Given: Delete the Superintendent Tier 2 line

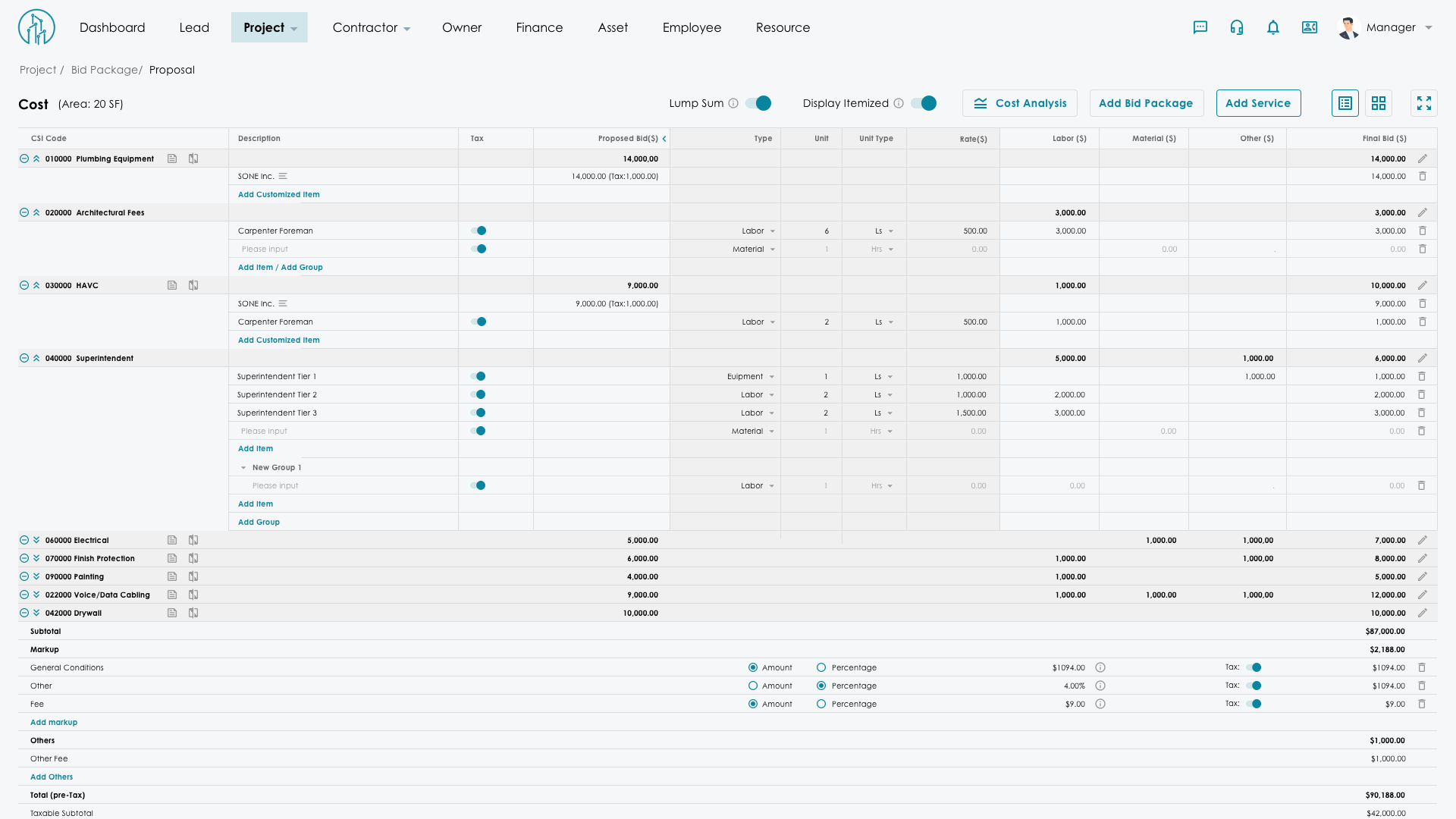Looking at the screenshot, I should 1422,394.
